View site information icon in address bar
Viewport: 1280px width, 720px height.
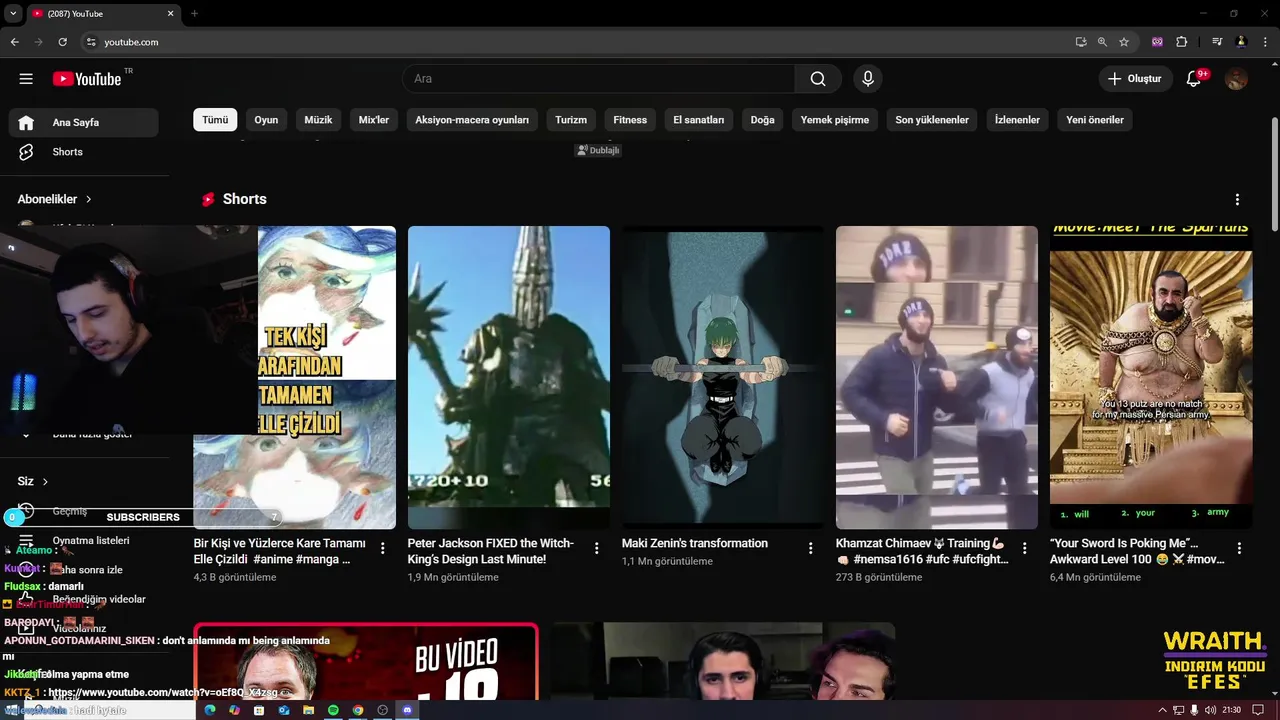coord(91,42)
